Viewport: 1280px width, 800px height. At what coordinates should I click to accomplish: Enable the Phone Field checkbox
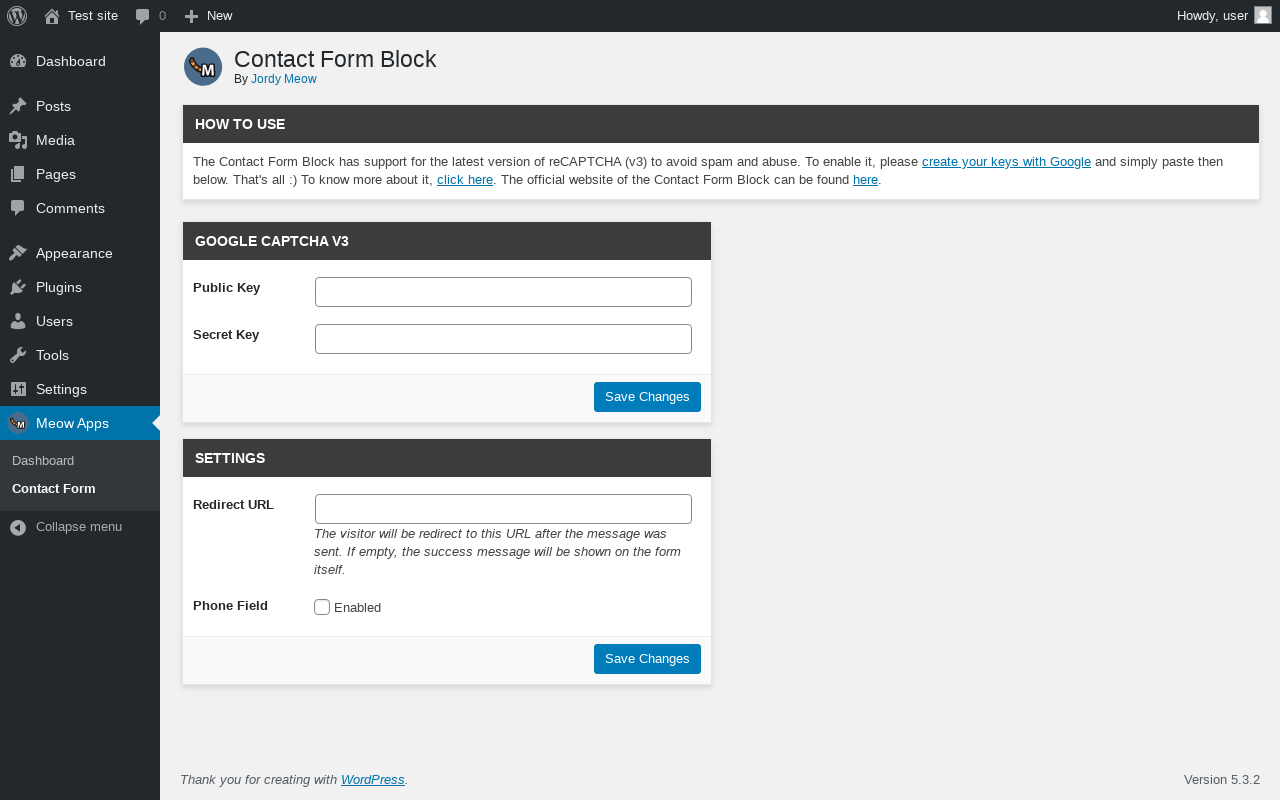(x=322, y=607)
